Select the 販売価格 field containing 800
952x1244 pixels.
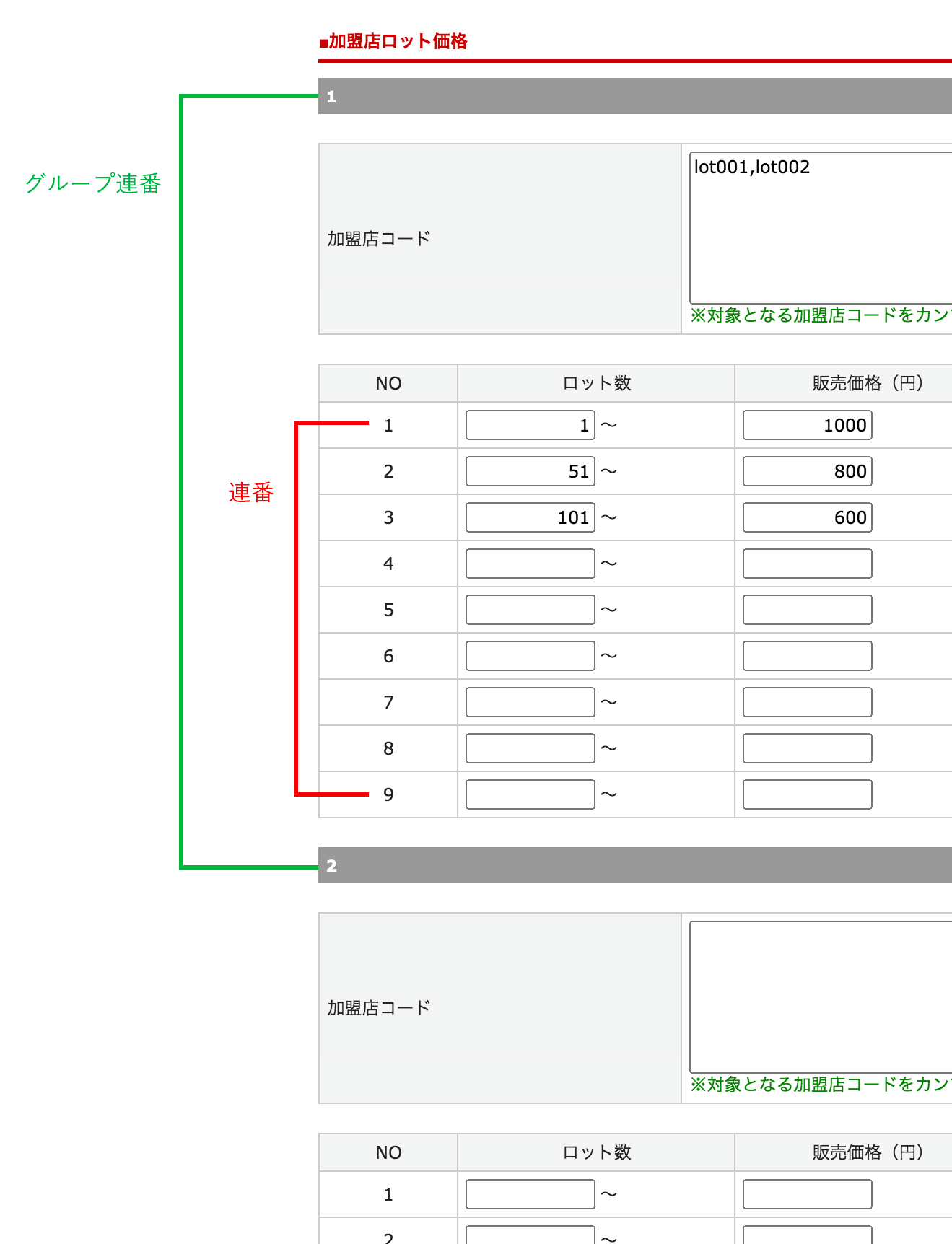tap(808, 471)
